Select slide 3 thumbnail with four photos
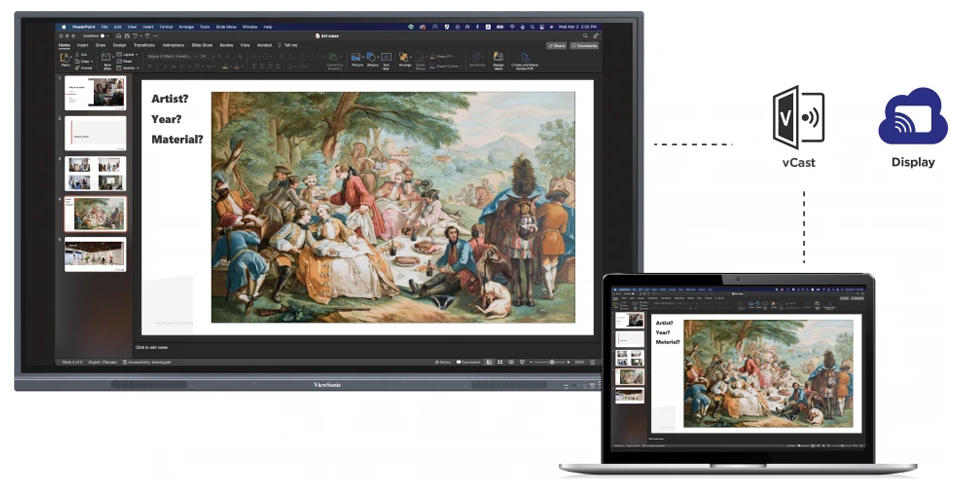 point(95,174)
